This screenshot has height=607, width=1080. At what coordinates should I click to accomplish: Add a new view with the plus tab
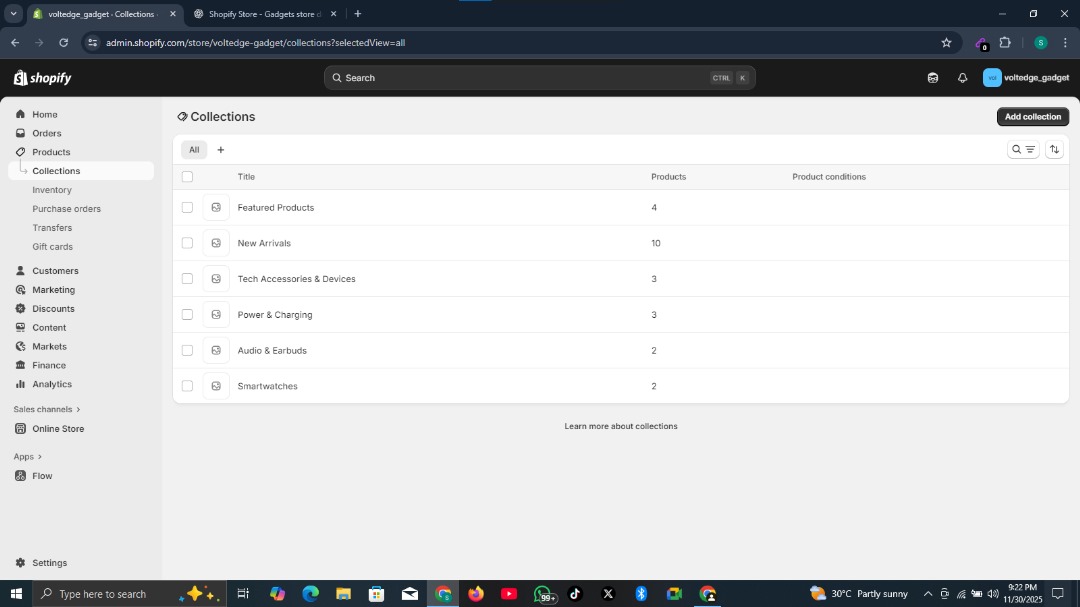click(220, 149)
